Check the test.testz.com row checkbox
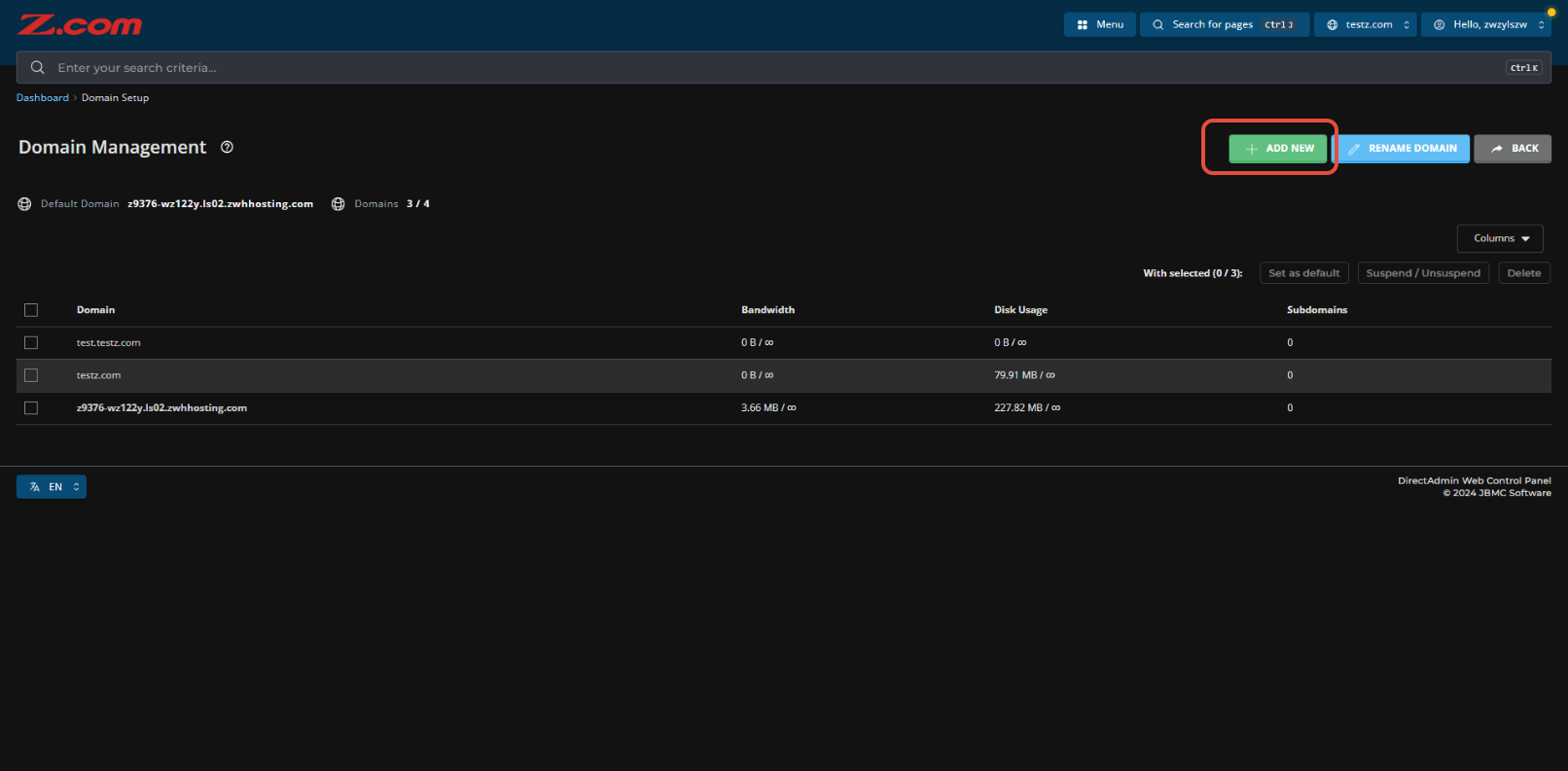This screenshot has width=1568, height=771. pos(31,342)
